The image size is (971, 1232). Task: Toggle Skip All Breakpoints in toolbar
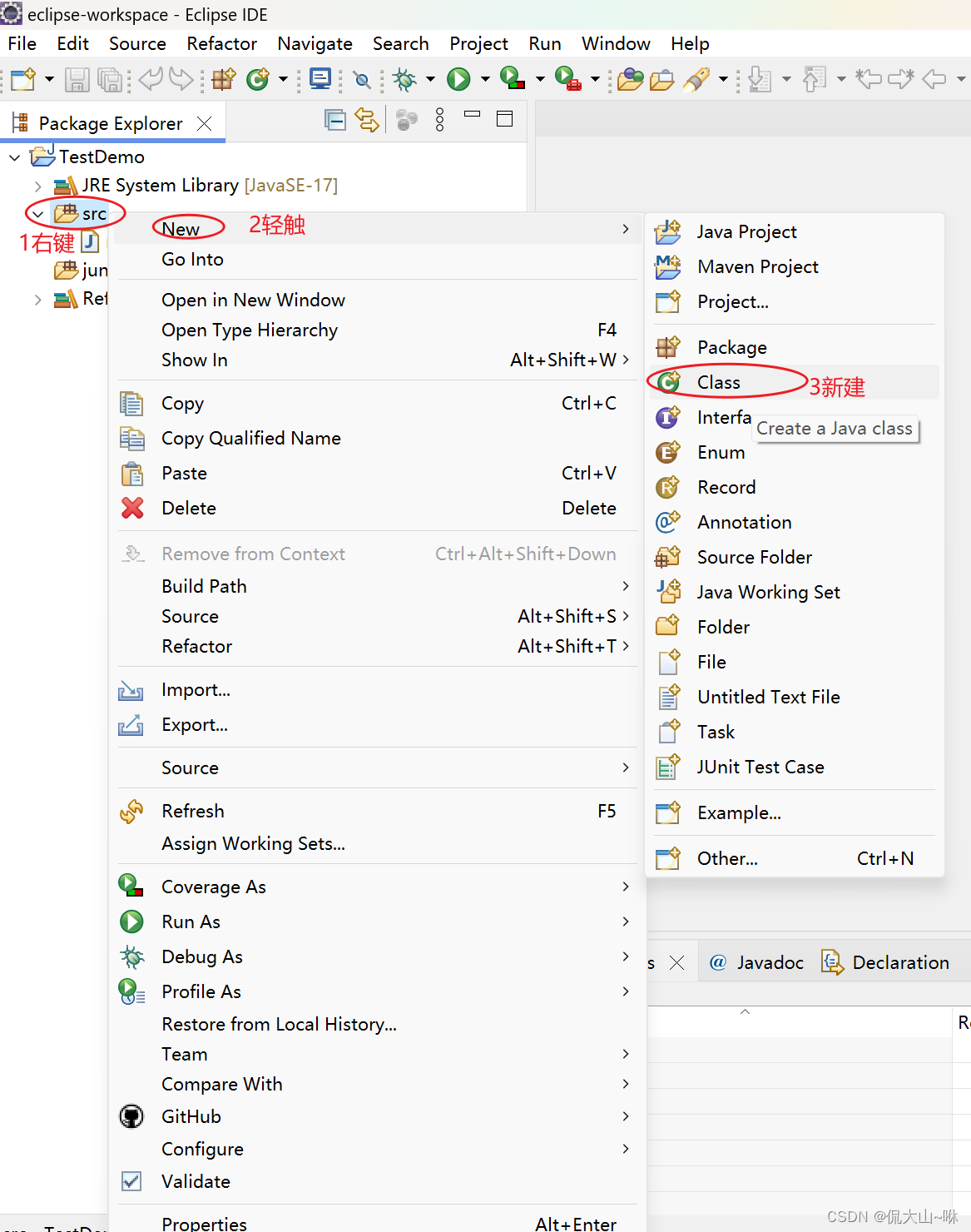click(362, 79)
